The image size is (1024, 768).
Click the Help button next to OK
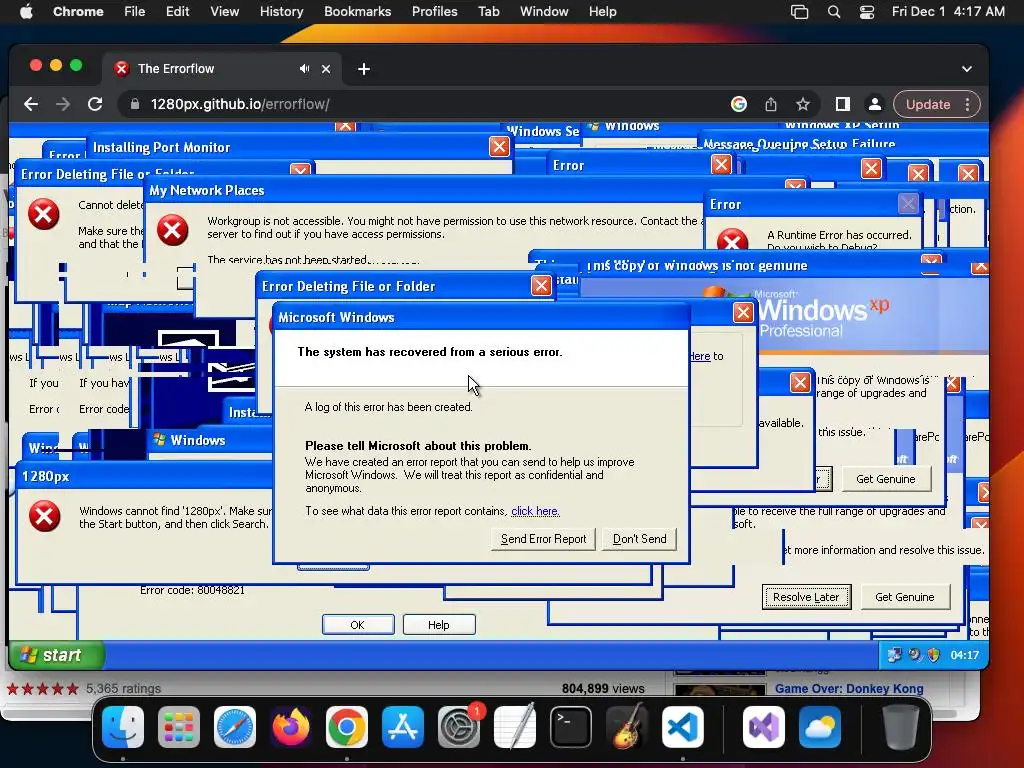coord(439,625)
